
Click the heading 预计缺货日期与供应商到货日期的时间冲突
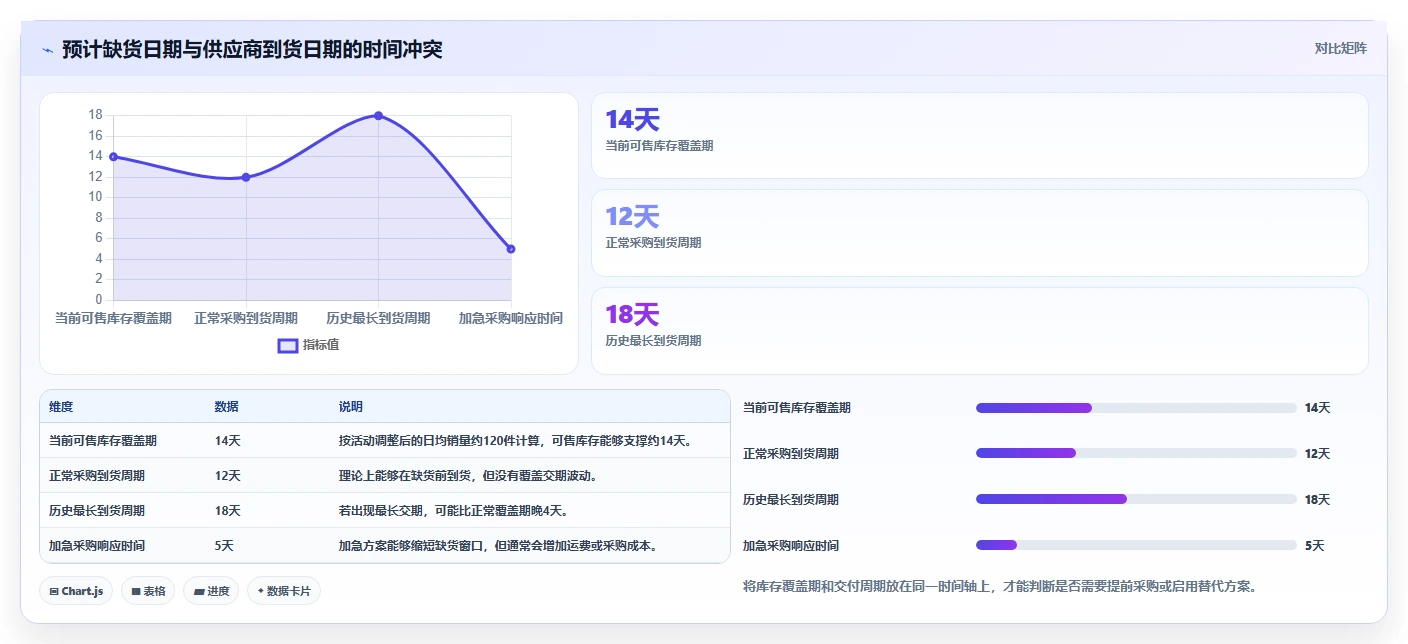252,49
